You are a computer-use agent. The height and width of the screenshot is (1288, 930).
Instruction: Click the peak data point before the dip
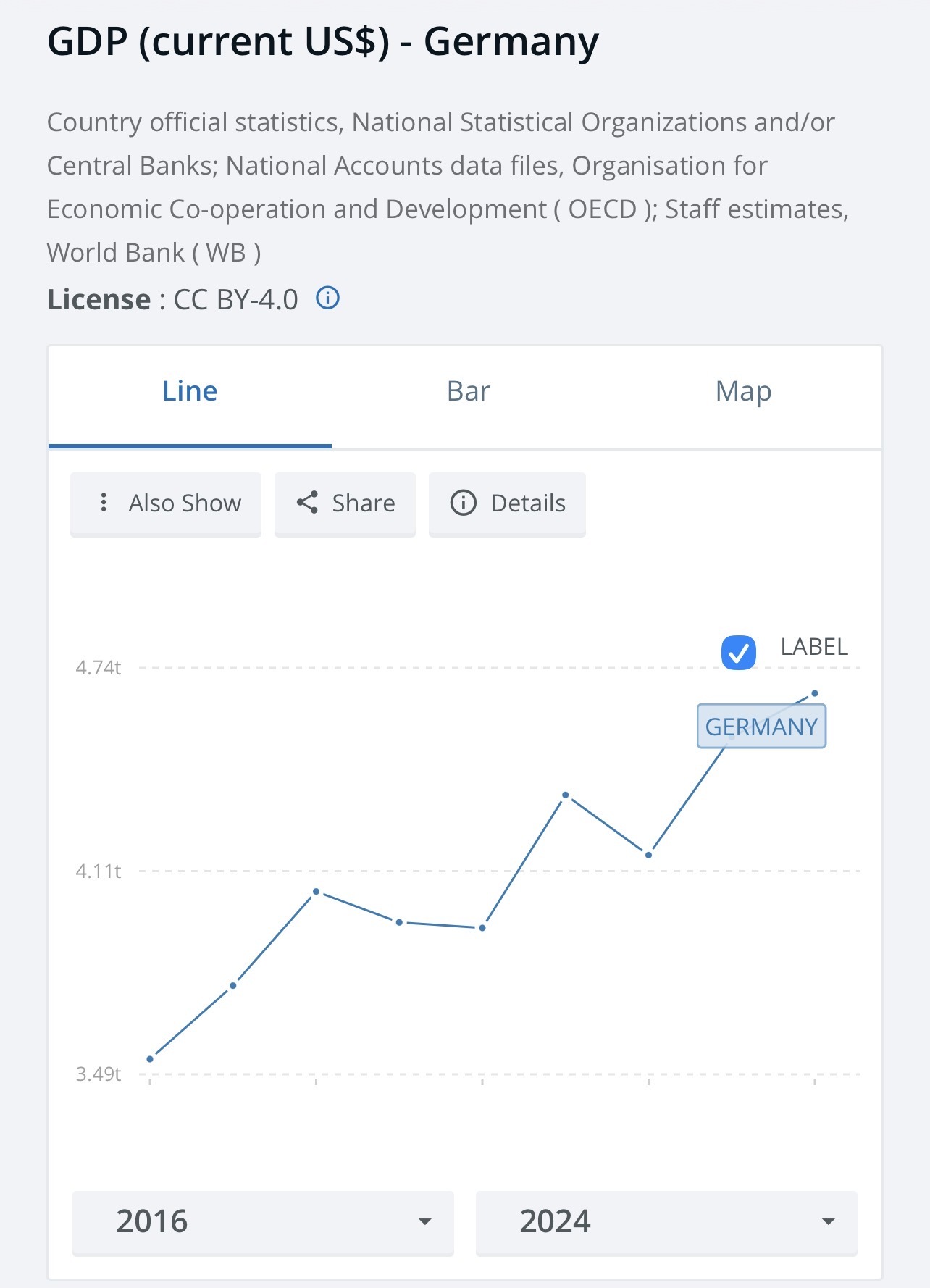[x=566, y=795]
